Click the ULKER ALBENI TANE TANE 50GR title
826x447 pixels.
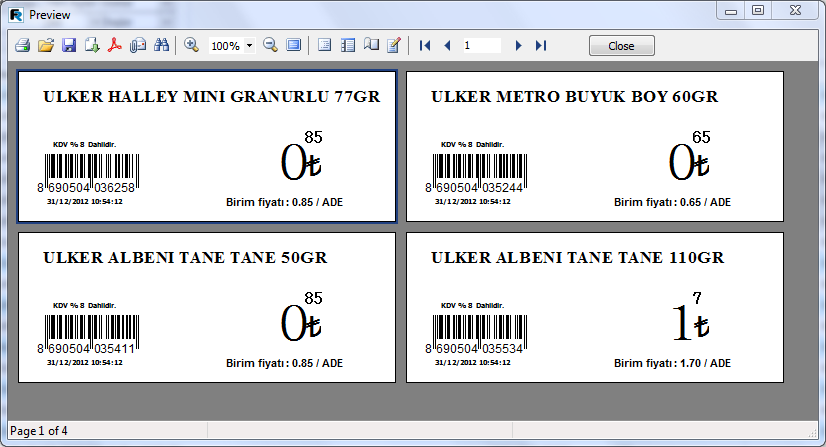pos(185,257)
